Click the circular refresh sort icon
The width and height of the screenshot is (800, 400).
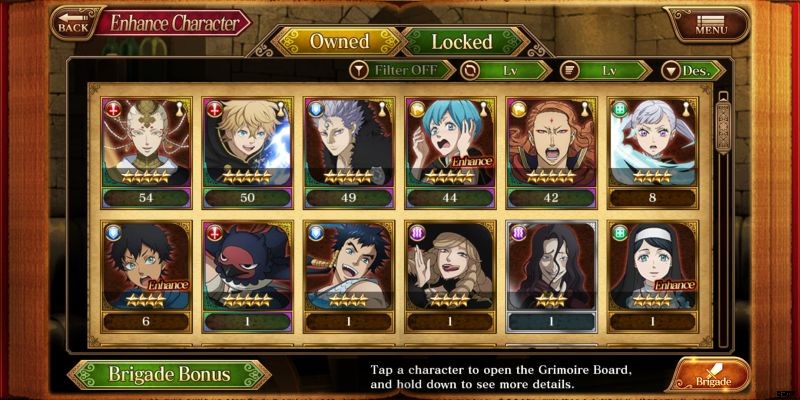click(469, 70)
